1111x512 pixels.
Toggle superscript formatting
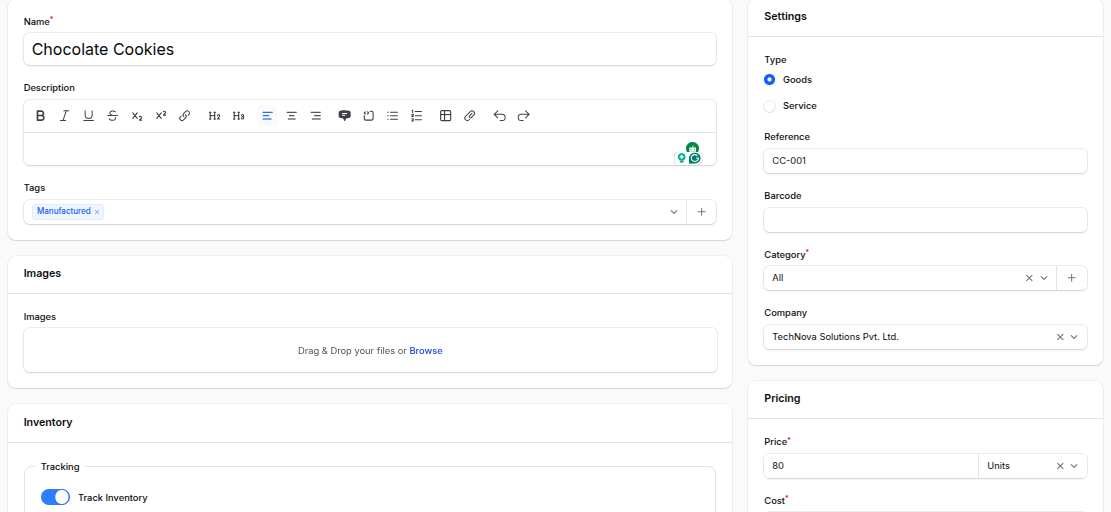pos(161,115)
